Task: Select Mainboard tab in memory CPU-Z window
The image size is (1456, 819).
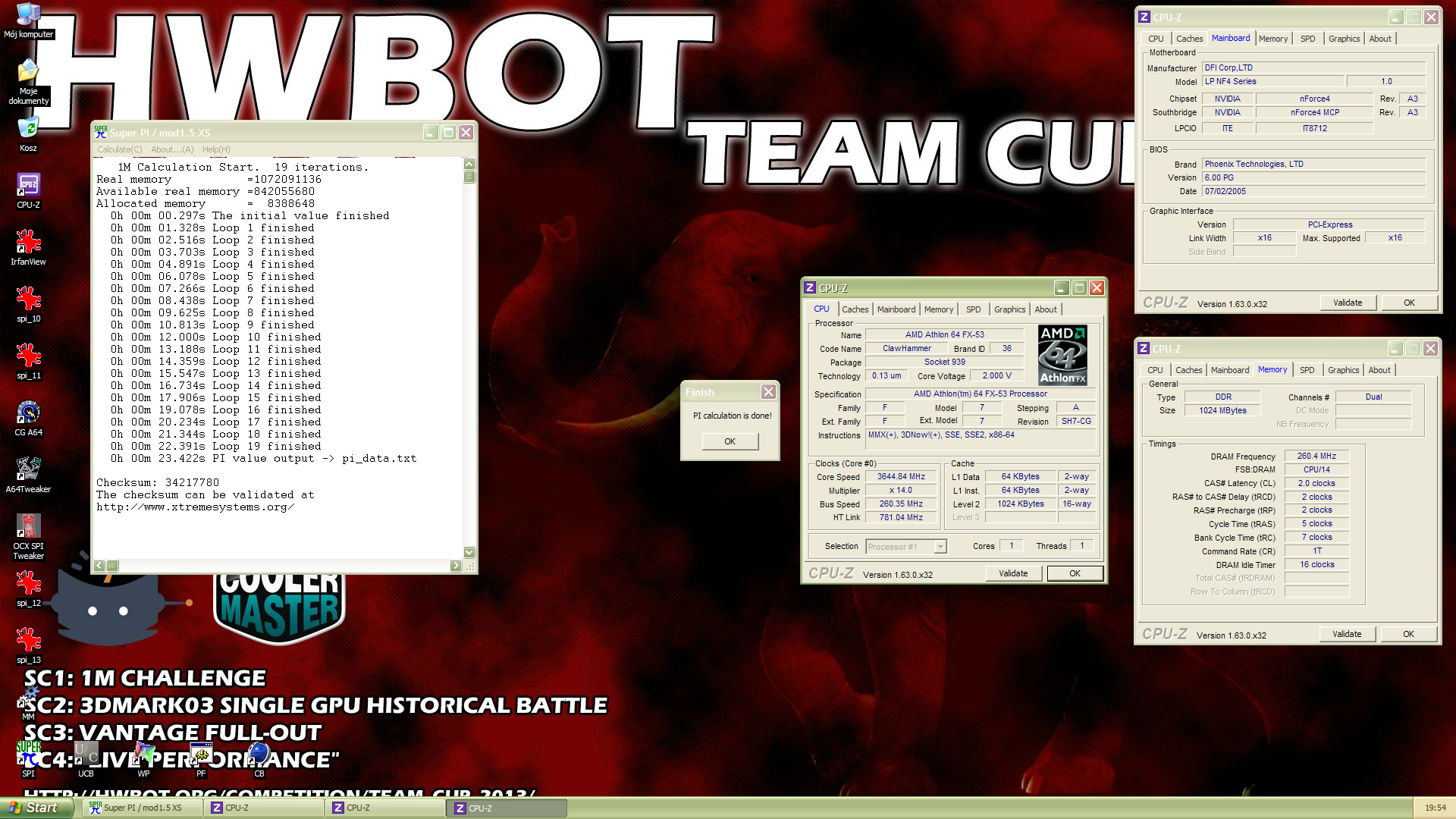Action: pos(1229,370)
